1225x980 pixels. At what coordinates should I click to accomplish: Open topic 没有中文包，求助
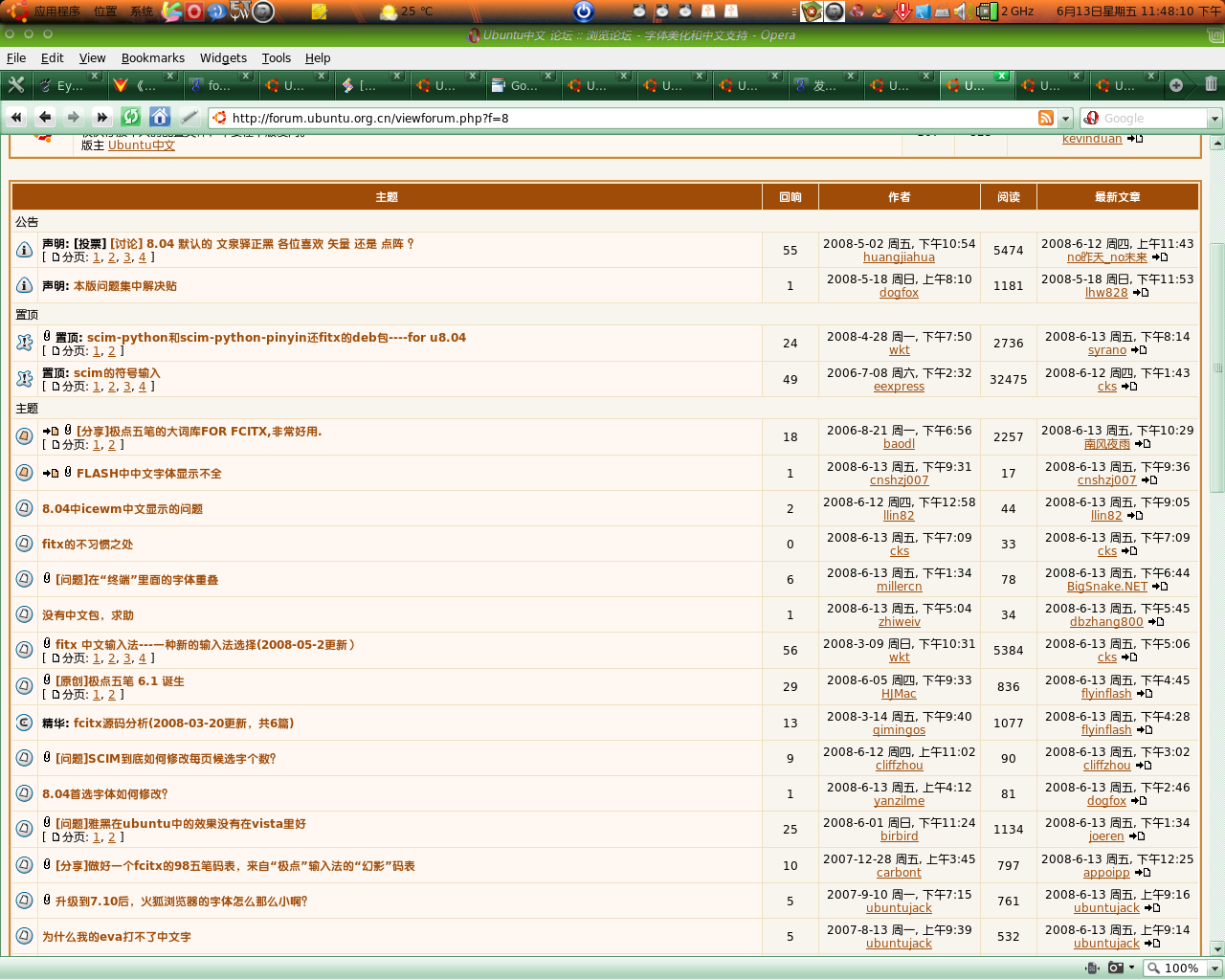pyautogui.click(x=88, y=615)
